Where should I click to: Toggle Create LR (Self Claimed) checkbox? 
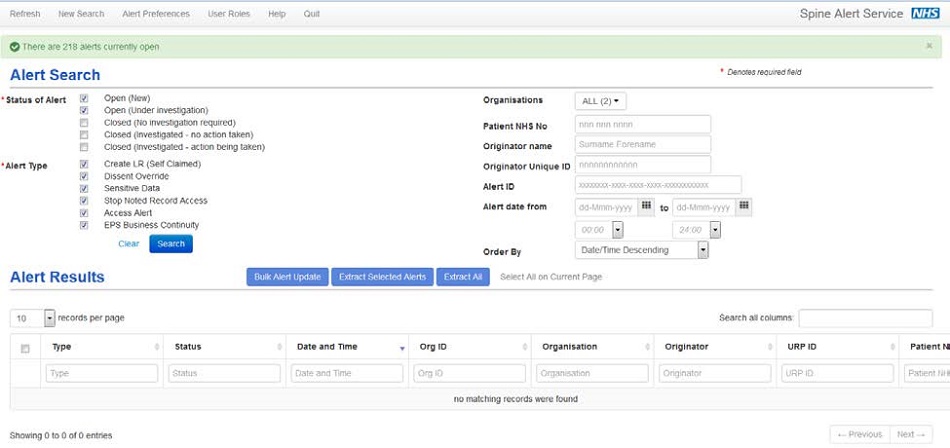pyautogui.click(x=84, y=164)
